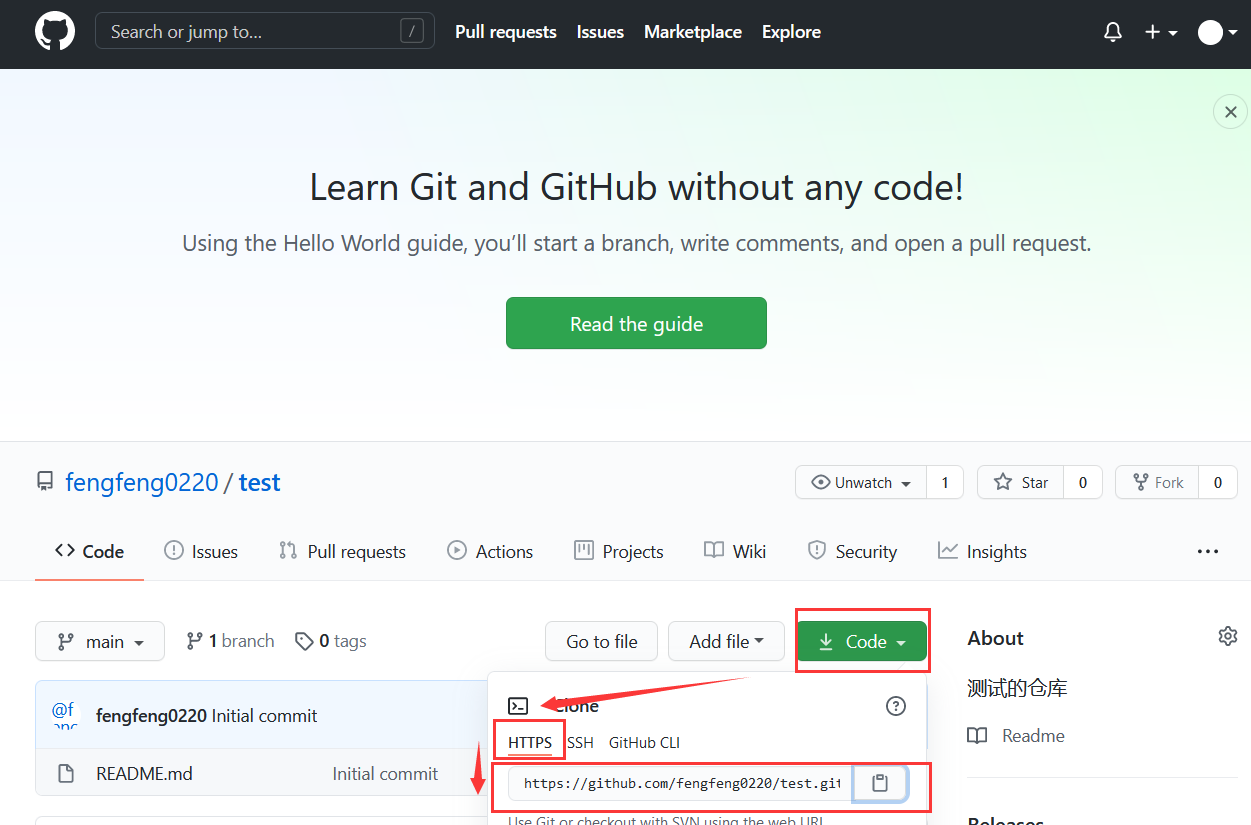Click the 测试的仓库 description text
The height and width of the screenshot is (825, 1251).
tap(1017, 688)
